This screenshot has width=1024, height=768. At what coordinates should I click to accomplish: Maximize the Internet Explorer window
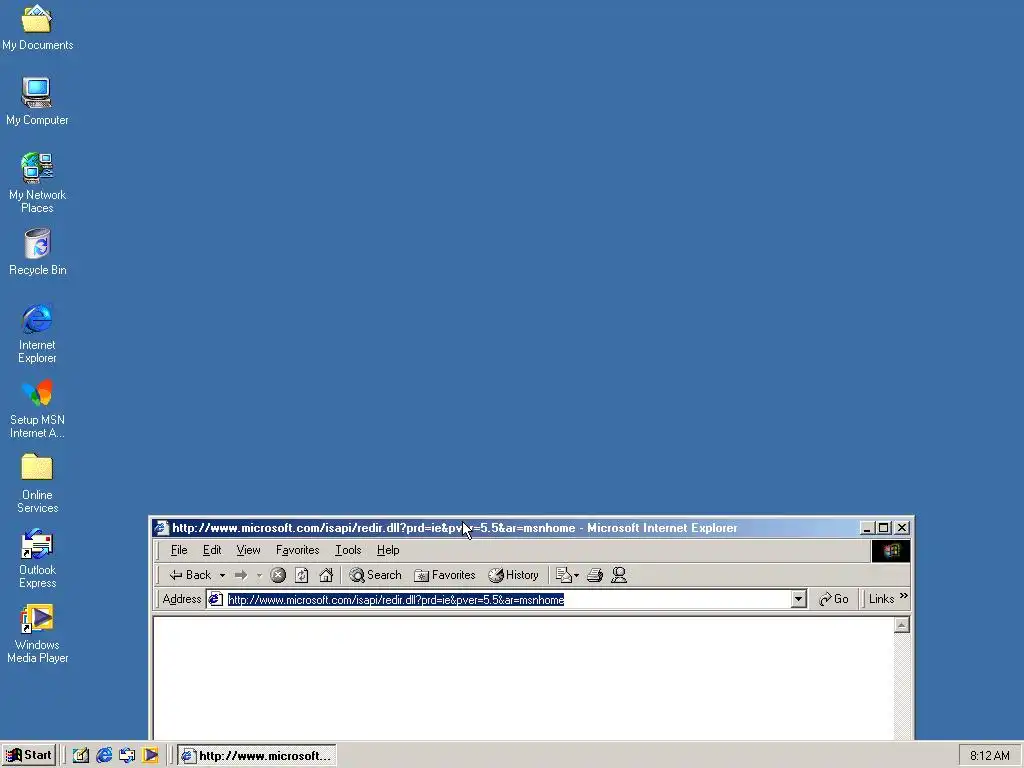[884, 528]
